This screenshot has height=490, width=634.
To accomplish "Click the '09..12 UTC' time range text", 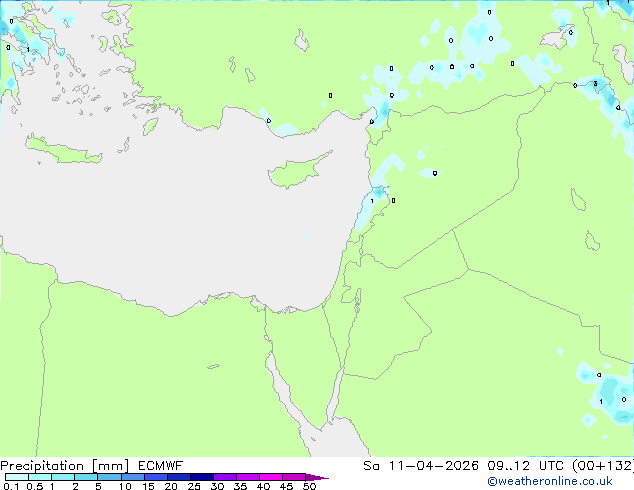I will click(x=525, y=466).
